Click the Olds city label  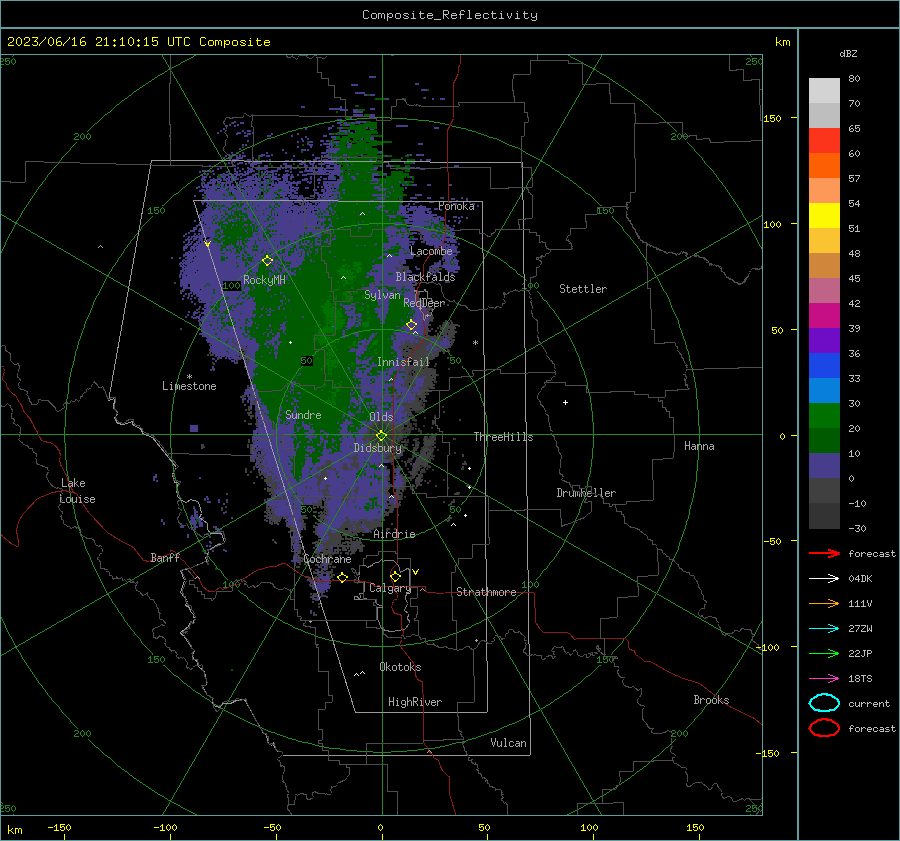click(x=381, y=417)
